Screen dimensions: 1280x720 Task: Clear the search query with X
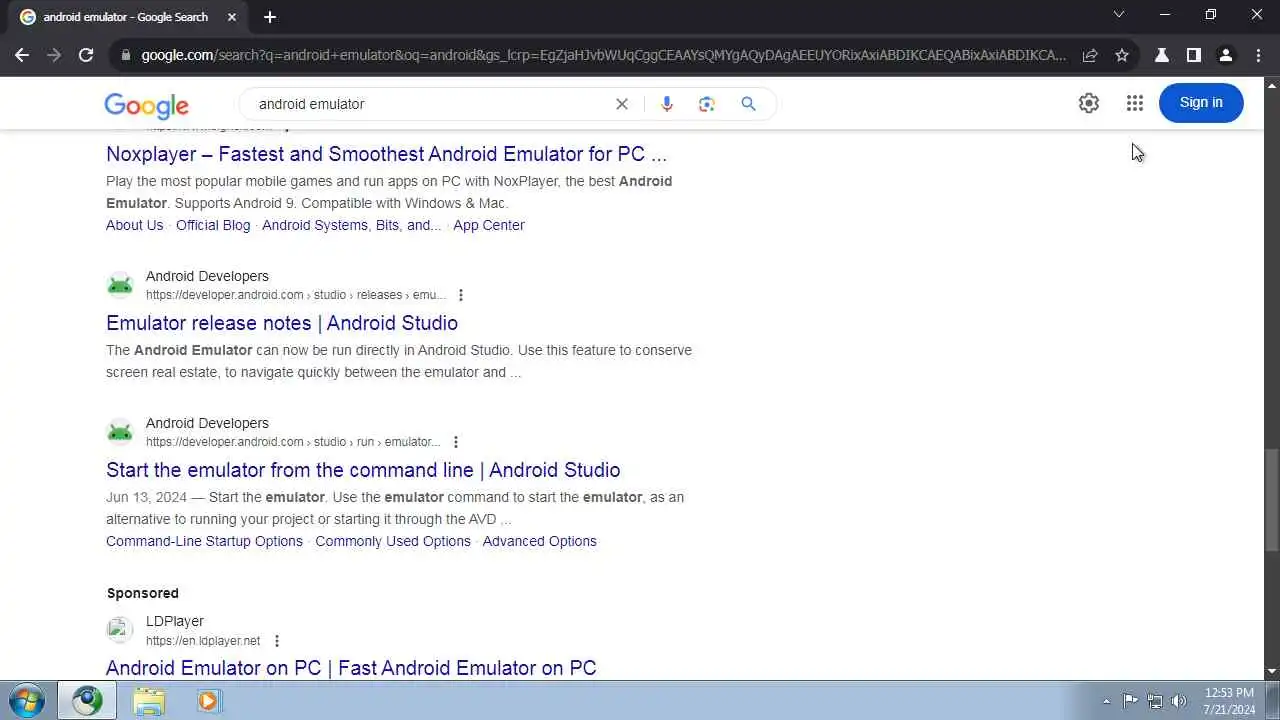(x=622, y=104)
